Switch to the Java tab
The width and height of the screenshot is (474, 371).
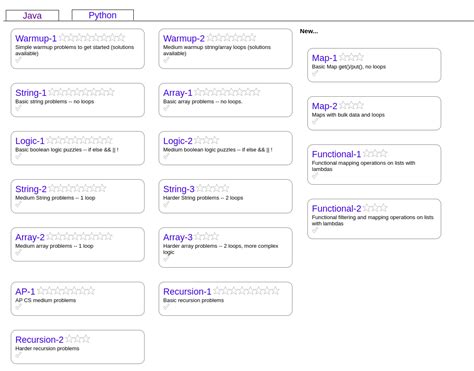pyautogui.click(x=32, y=15)
